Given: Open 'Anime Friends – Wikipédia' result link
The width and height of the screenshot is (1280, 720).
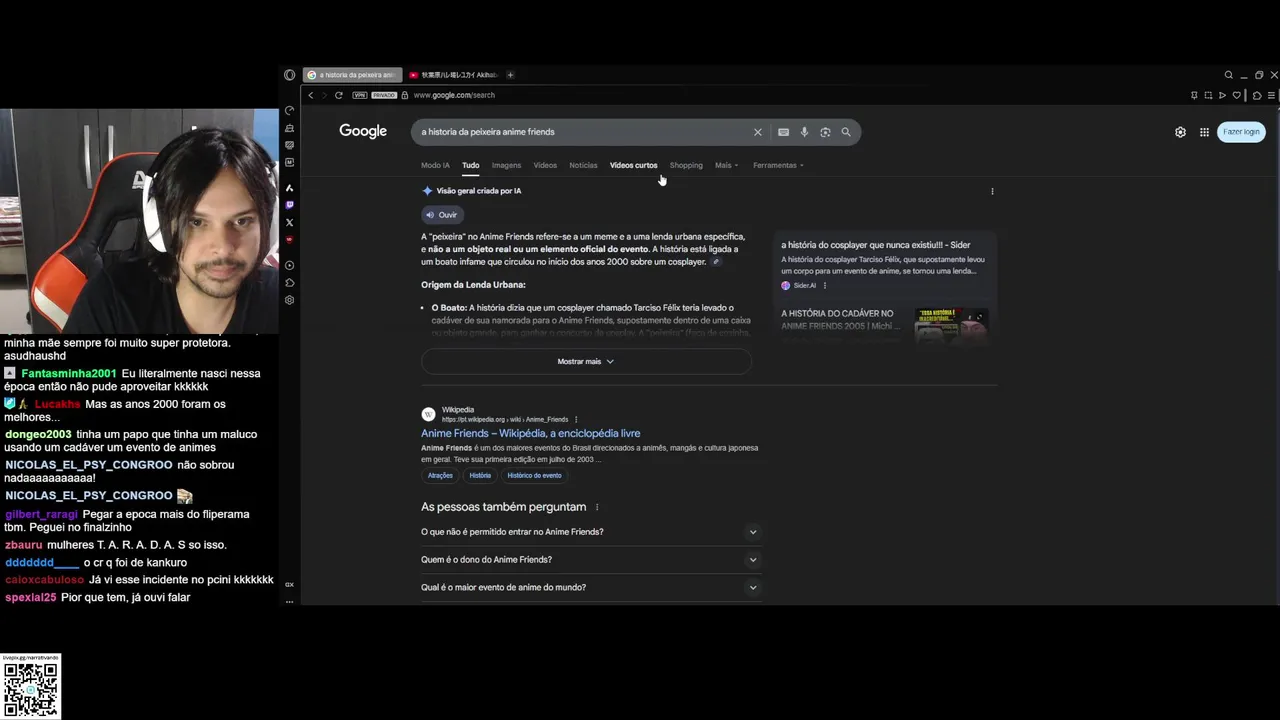Looking at the screenshot, I should pyautogui.click(x=530, y=433).
